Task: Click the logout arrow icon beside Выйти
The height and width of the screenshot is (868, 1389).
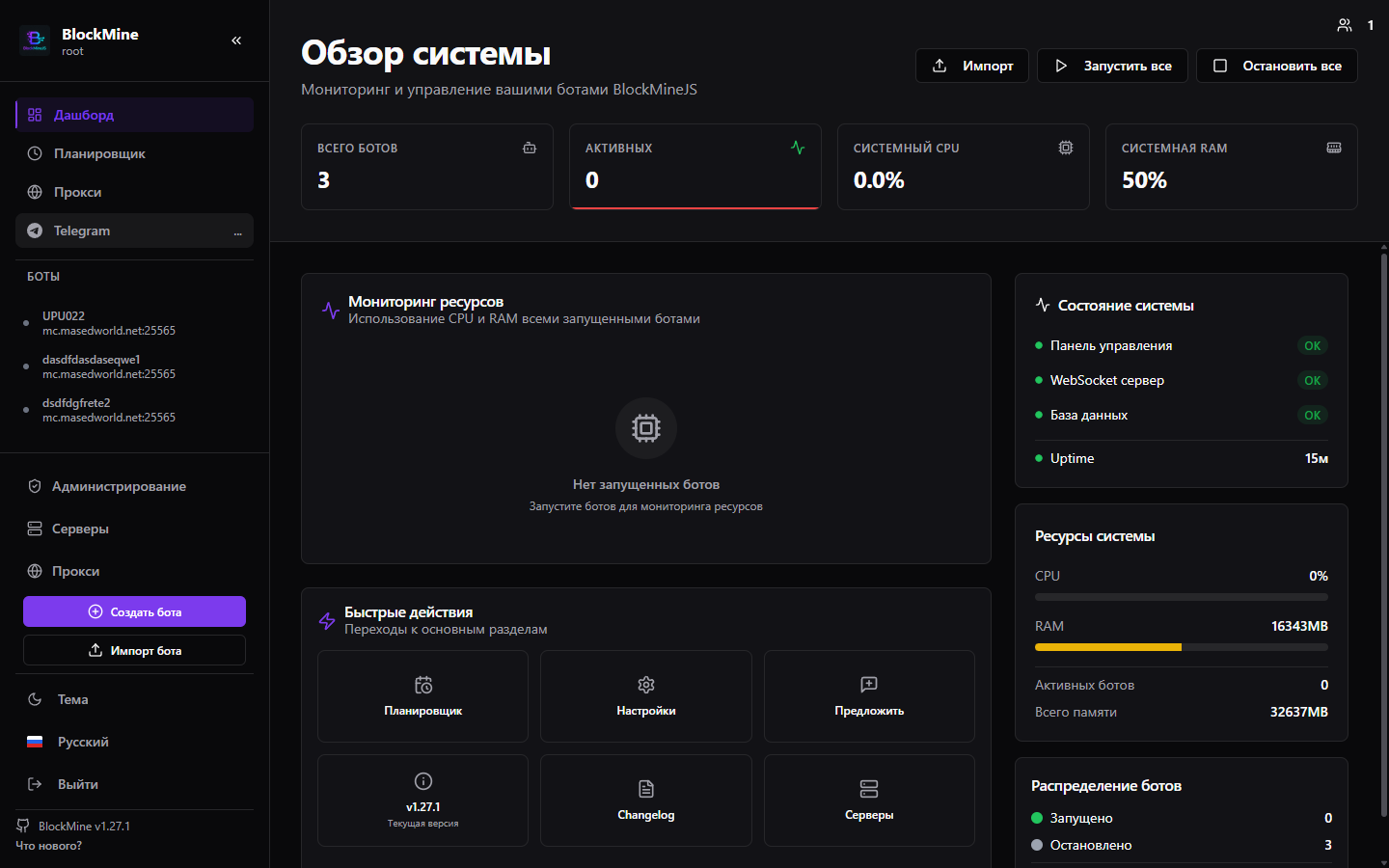Action: 35,784
